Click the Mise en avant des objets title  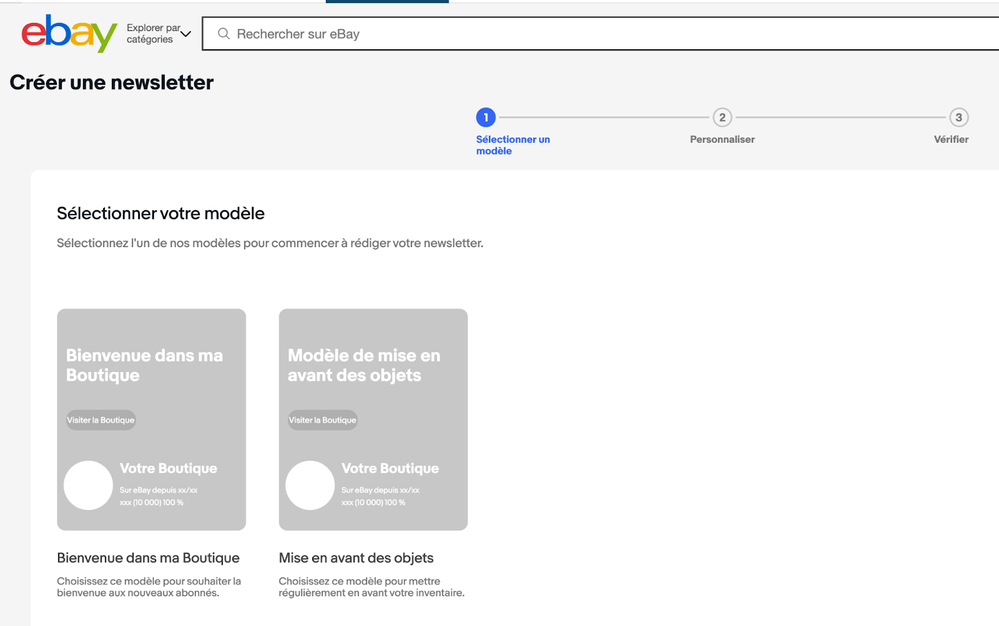click(x=356, y=558)
